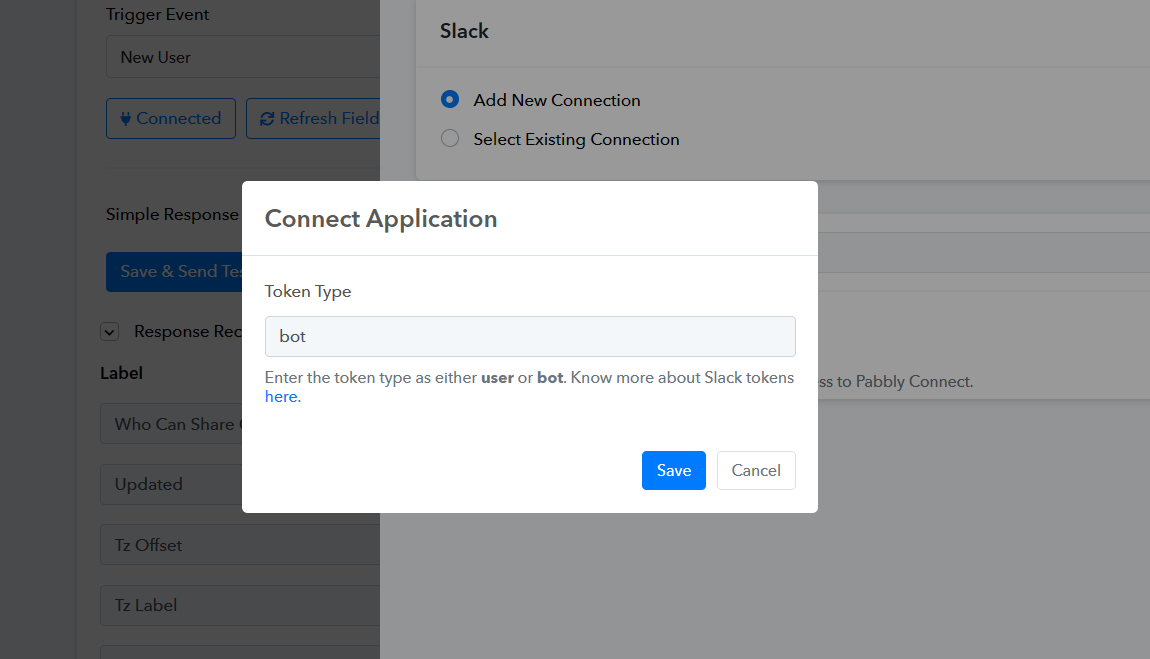Screen dimensions: 1150x659
Task: Open the 'here' link about Slack tokens
Action: pyautogui.click(x=281, y=397)
